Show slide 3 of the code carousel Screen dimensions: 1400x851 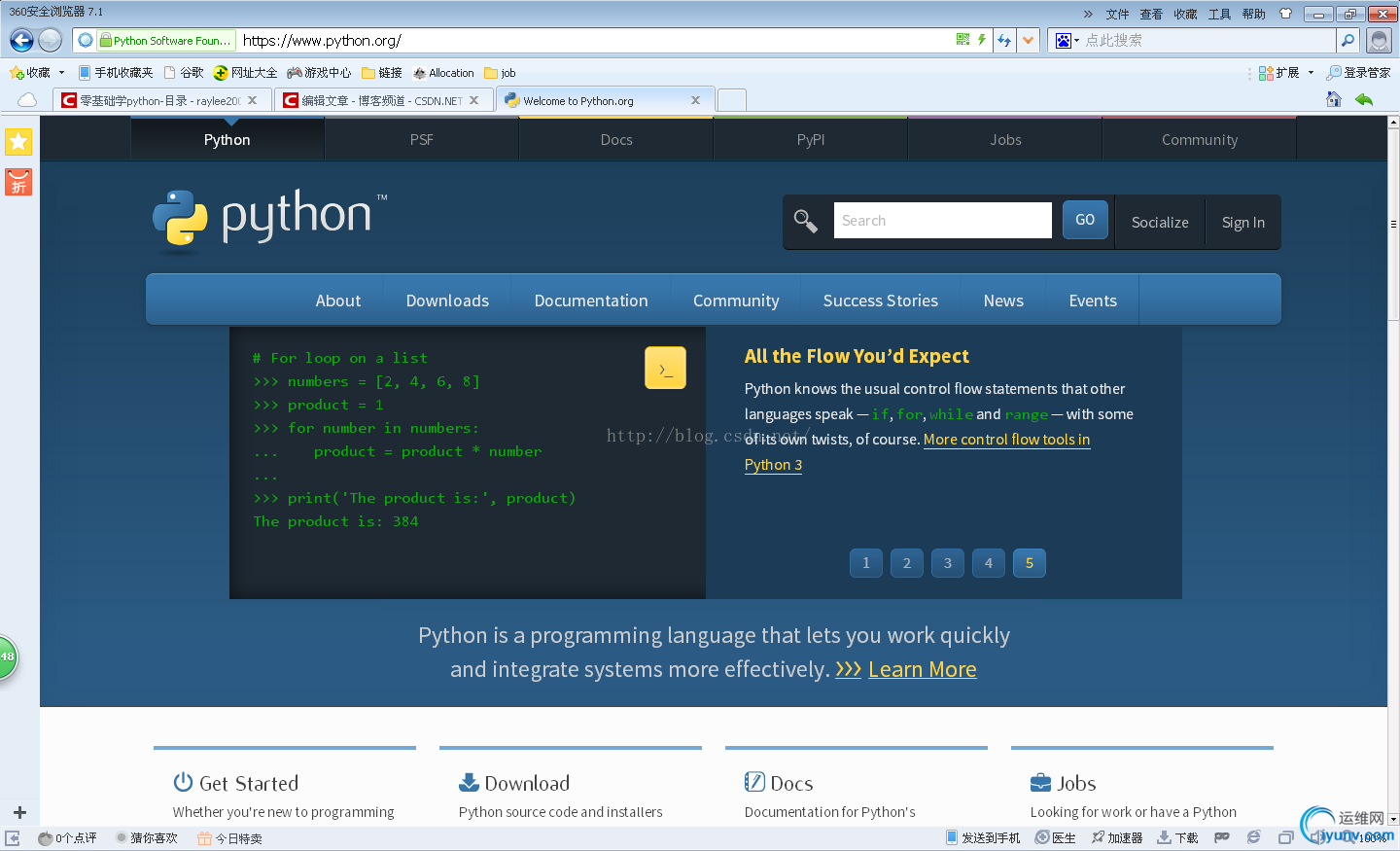948,563
